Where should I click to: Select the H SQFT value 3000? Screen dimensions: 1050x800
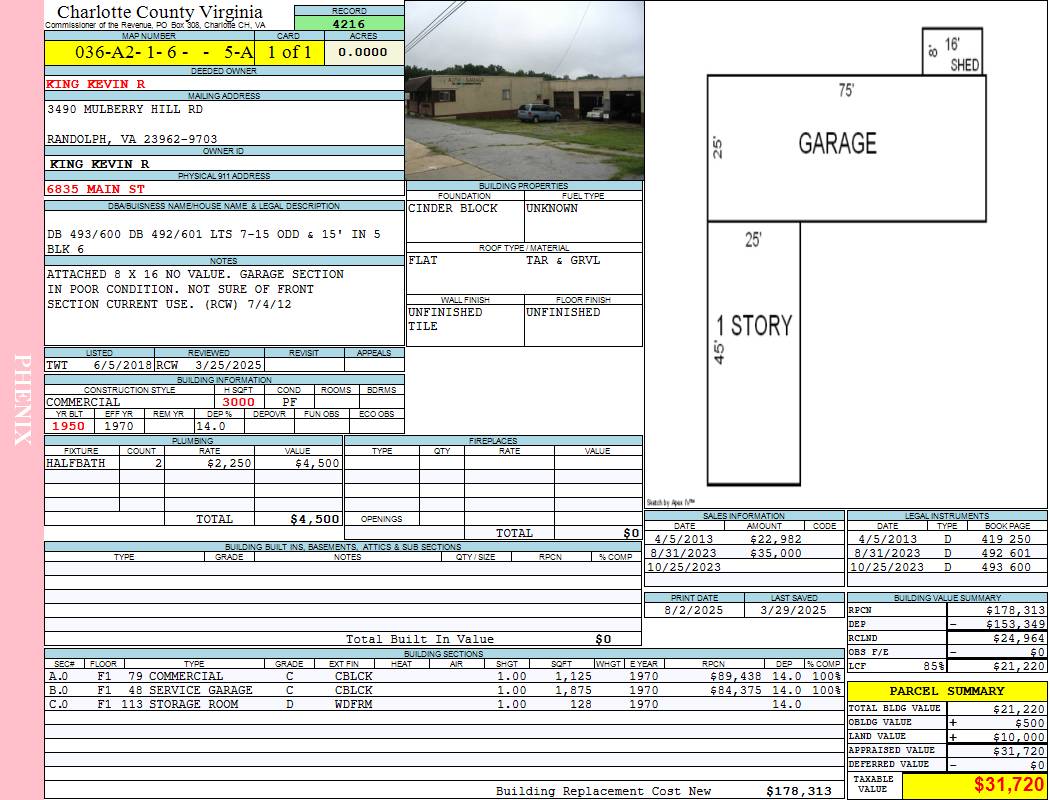(x=238, y=402)
